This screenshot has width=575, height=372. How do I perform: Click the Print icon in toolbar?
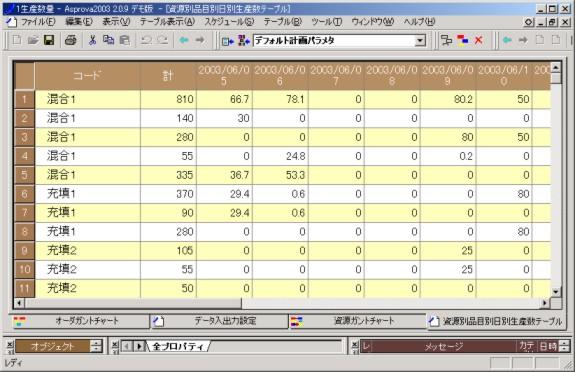tap(70, 40)
